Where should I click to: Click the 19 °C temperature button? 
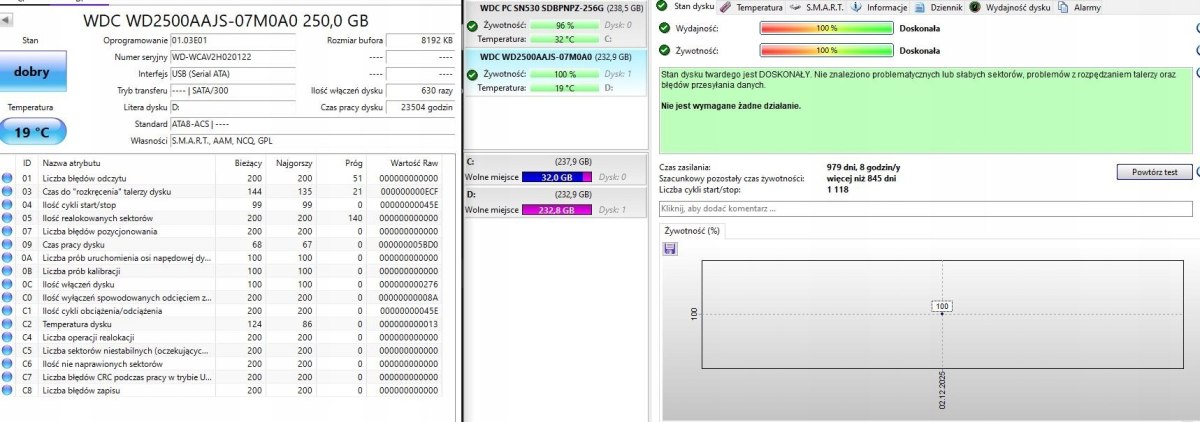[x=31, y=131]
